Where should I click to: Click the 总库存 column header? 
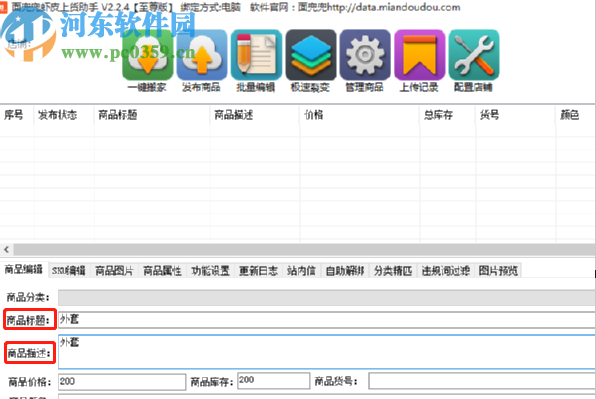click(448, 115)
